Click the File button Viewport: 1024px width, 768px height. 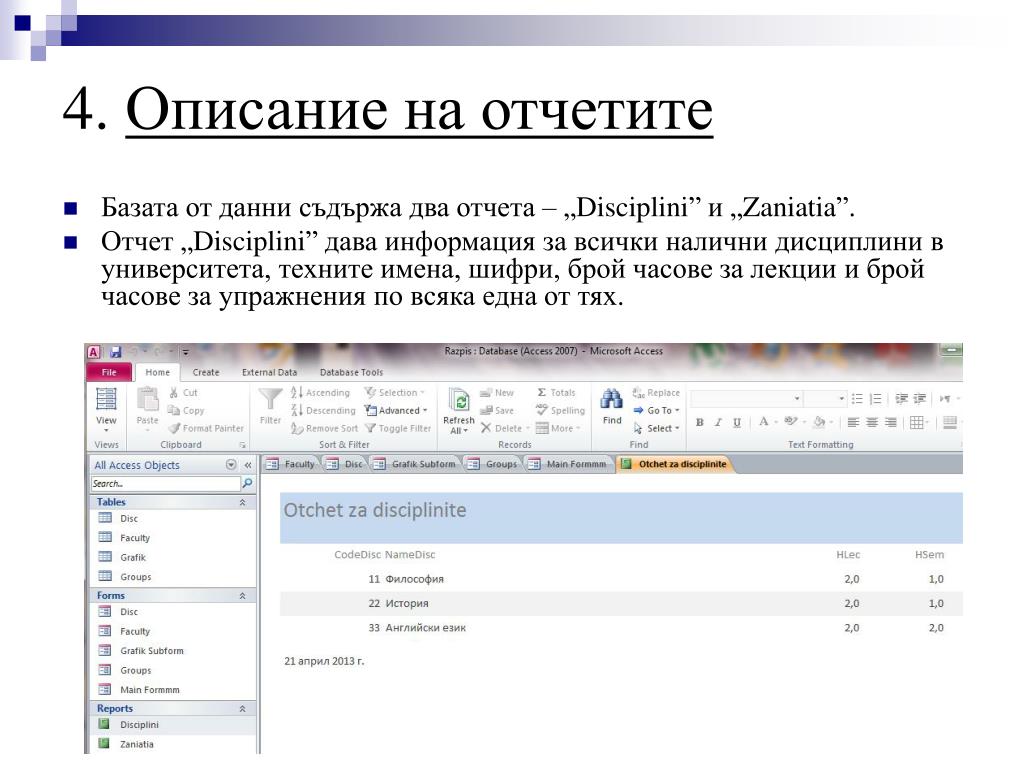coord(109,372)
